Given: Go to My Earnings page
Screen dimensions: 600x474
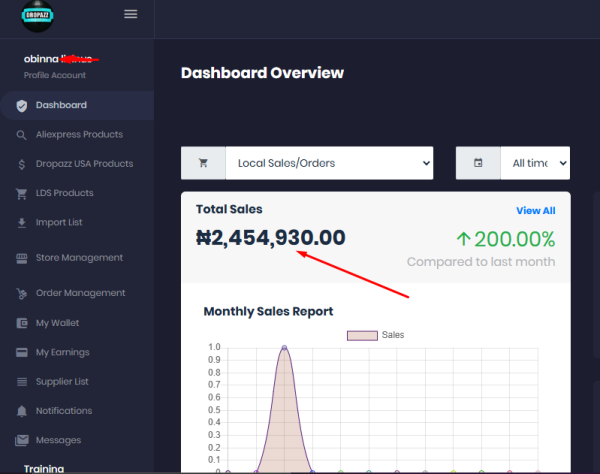Looking at the screenshot, I should point(62,352).
